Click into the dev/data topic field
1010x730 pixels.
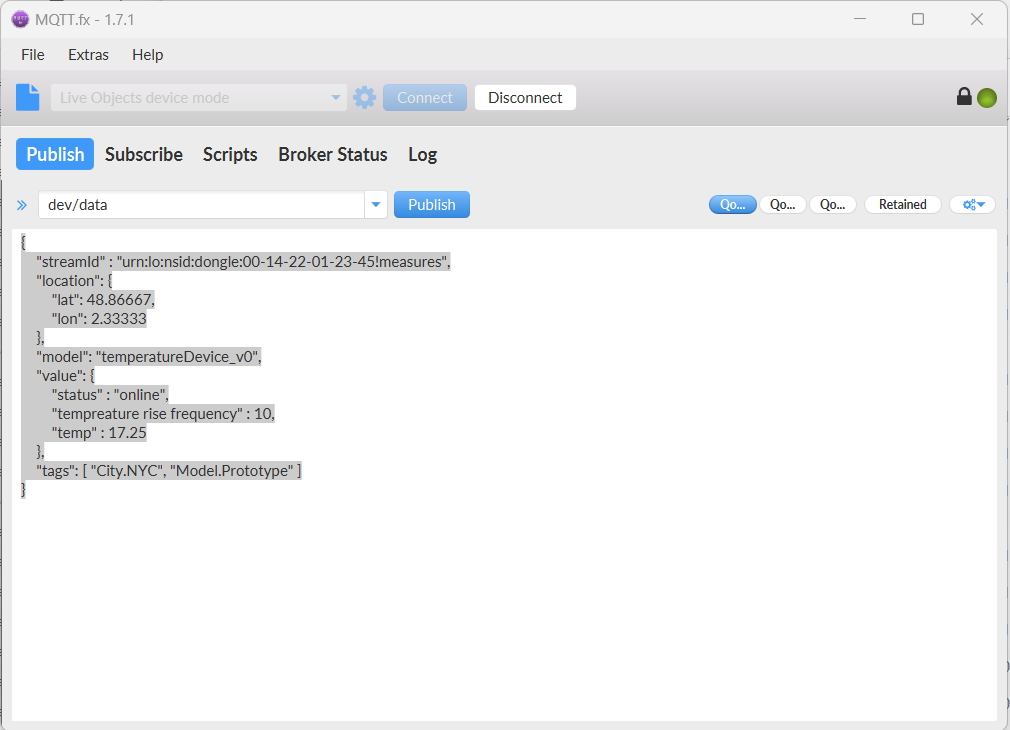(x=201, y=205)
